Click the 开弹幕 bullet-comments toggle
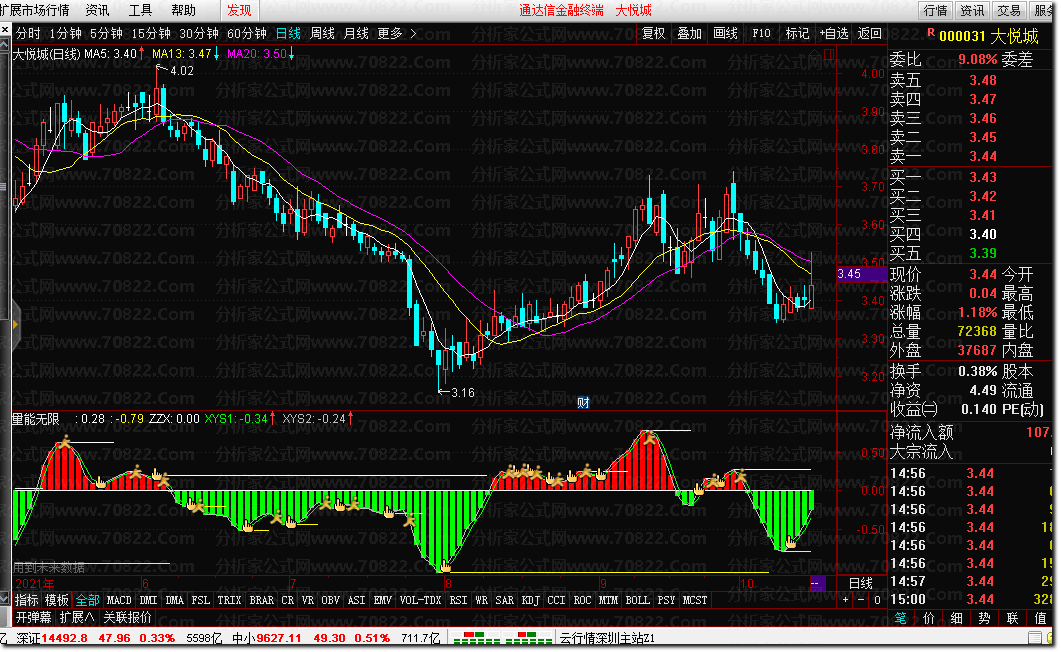 pos(34,618)
